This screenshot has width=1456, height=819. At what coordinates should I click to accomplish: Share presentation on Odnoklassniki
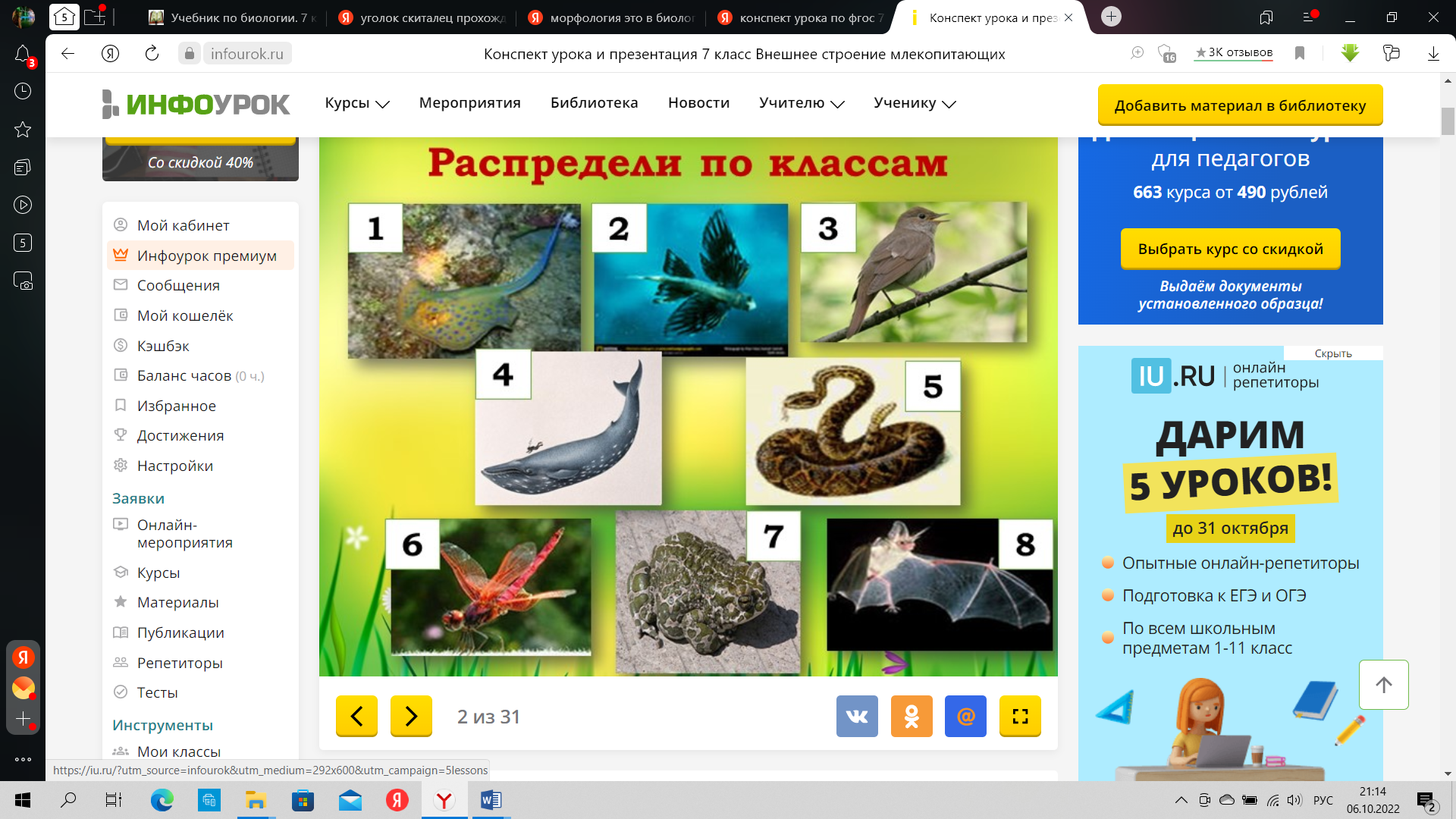[912, 716]
